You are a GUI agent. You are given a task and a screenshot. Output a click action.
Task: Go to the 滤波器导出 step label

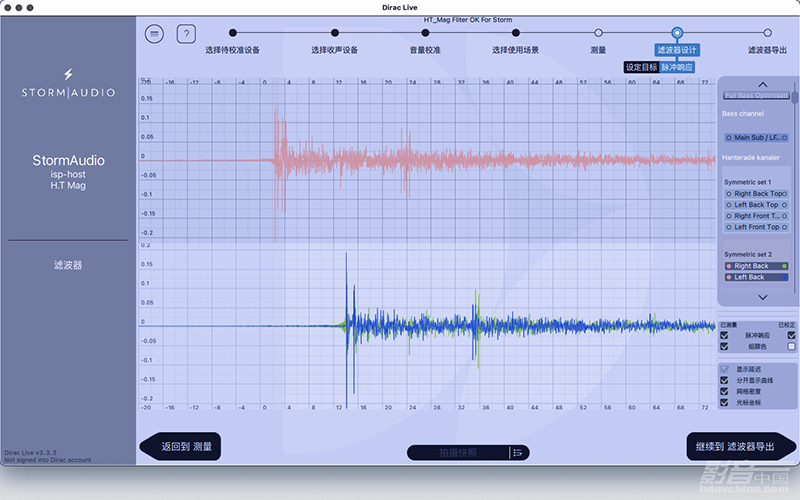point(767,50)
